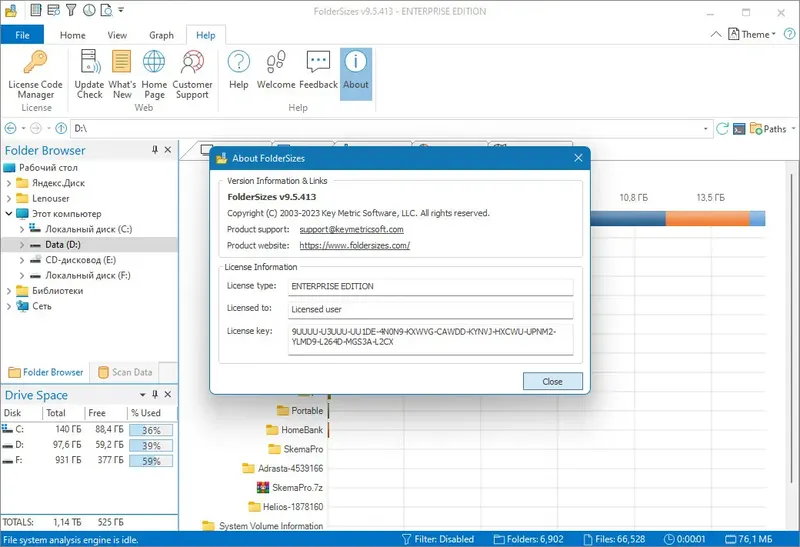Go up one folder level
Screen dimensions: 800x547
pos(61,129)
